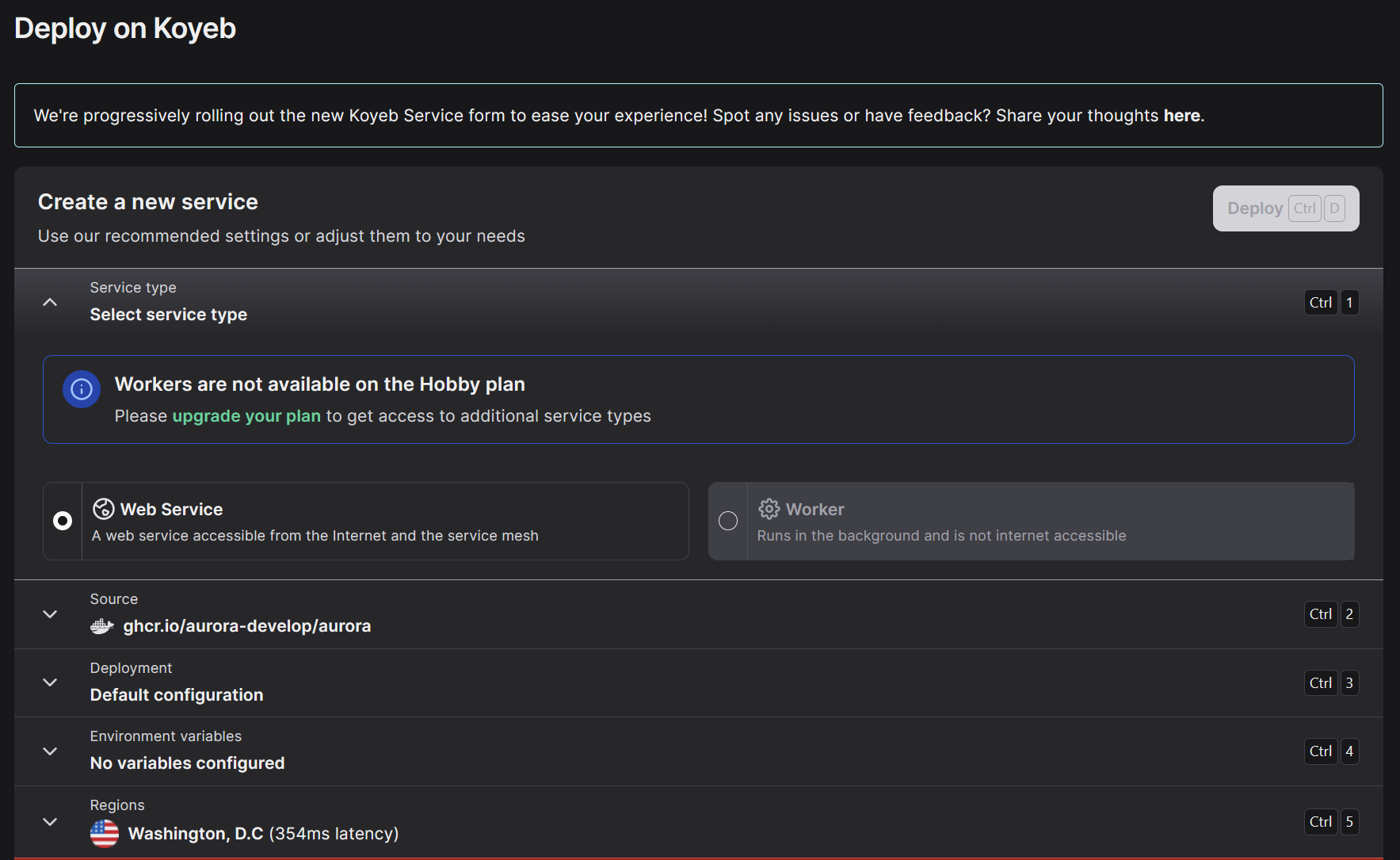Image resolution: width=1400 pixels, height=860 pixels.
Task: Expand the Environment variables section chevron
Action: [50, 751]
